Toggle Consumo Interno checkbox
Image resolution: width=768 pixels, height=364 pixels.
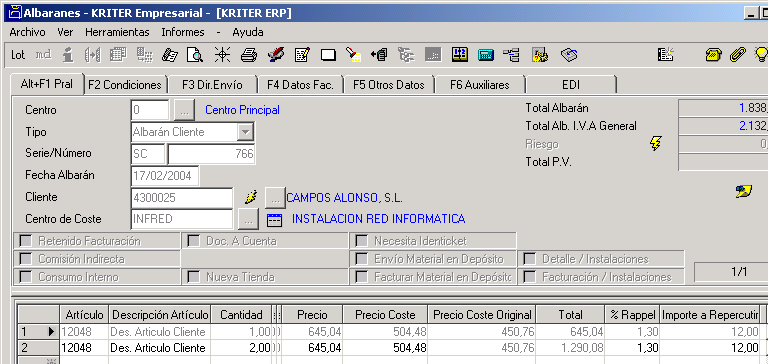pyautogui.click(x=25, y=277)
